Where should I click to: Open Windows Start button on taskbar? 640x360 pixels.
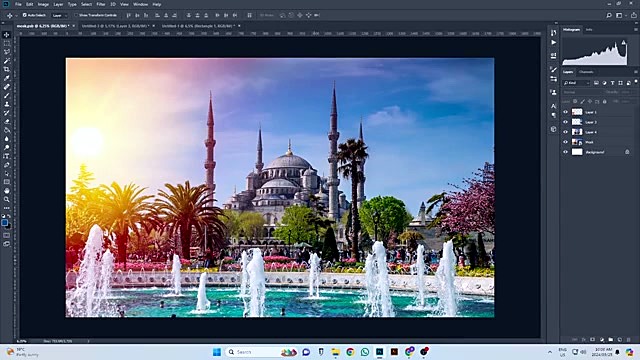click(x=217, y=352)
